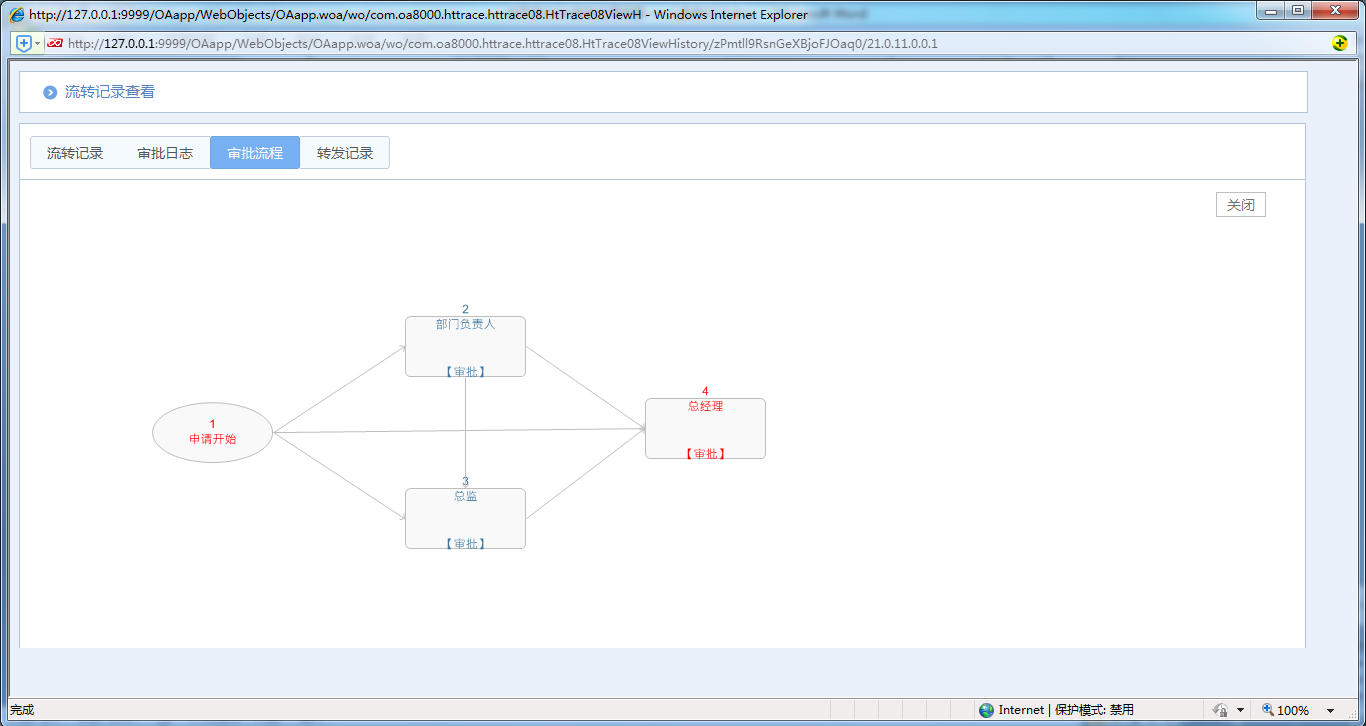Click the blue shield icon in address bar
The height and width of the screenshot is (726, 1366).
pos(24,44)
